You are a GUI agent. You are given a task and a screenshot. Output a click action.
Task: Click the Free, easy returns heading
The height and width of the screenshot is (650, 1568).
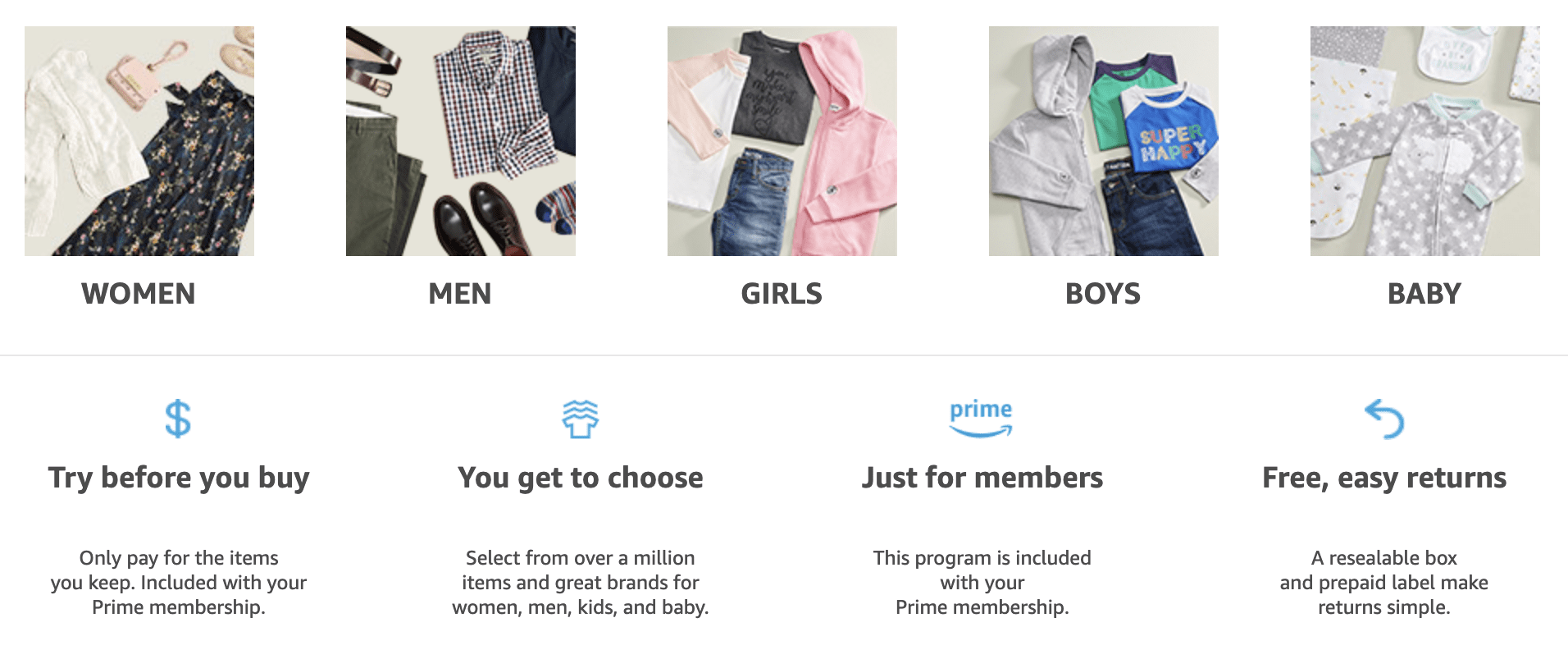click(x=1383, y=477)
